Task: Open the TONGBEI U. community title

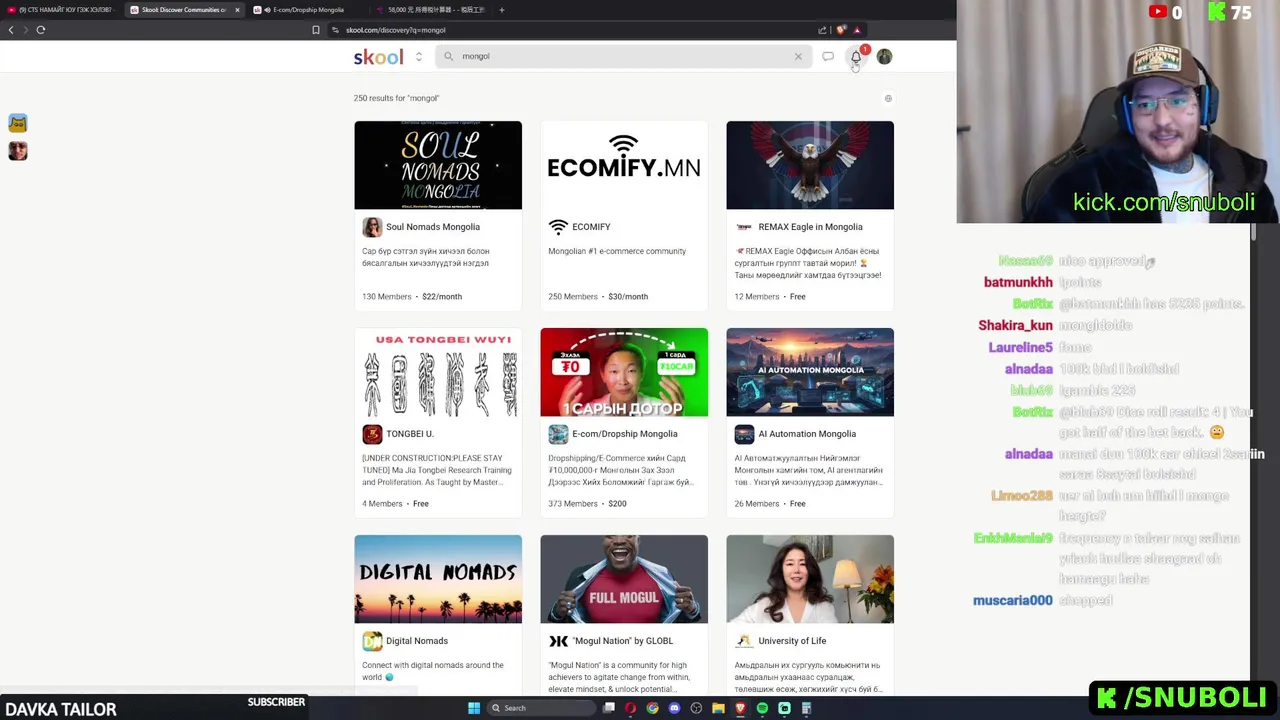Action: click(410, 434)
